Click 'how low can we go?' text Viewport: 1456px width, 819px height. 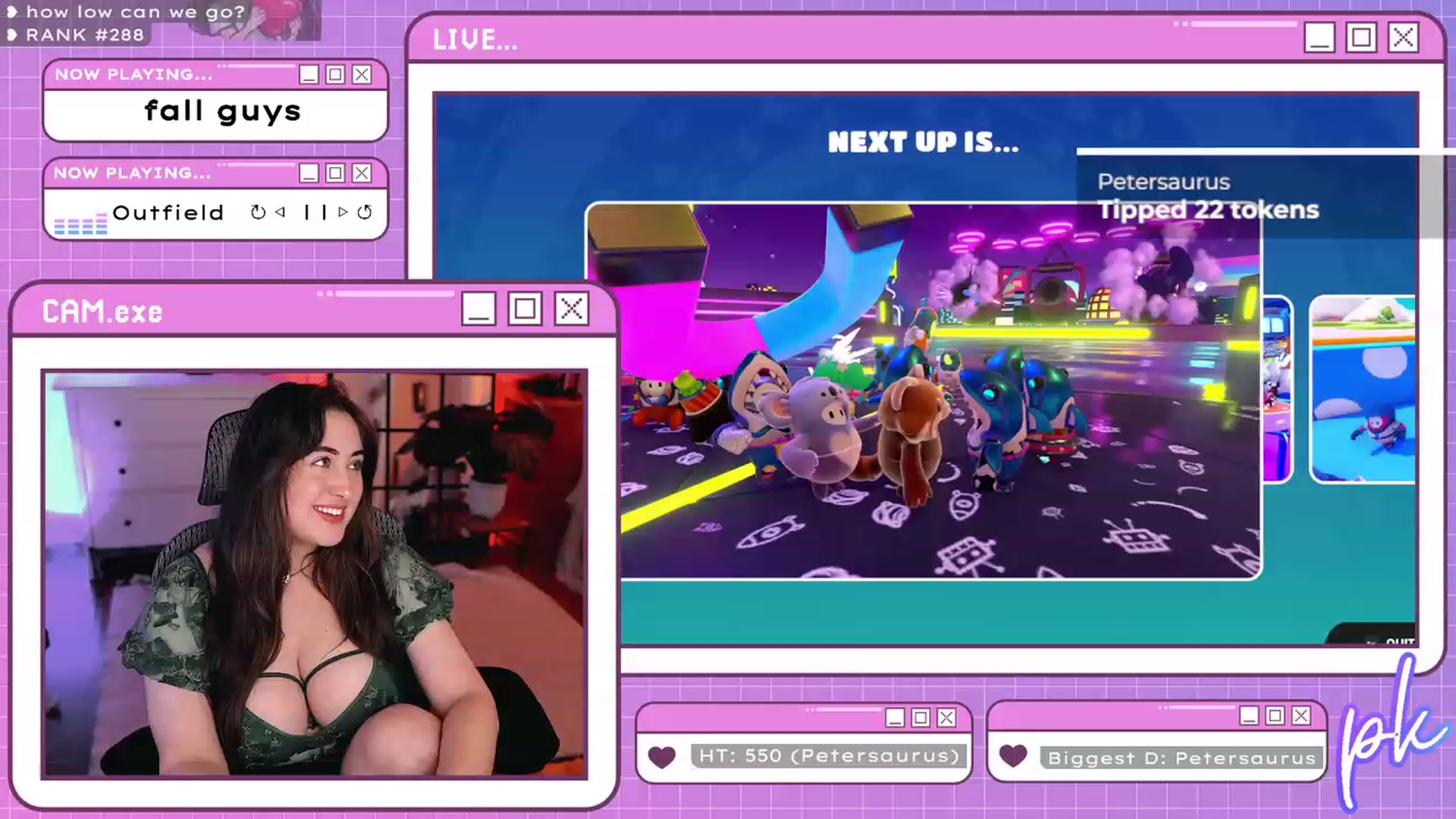tap(135, 12)
